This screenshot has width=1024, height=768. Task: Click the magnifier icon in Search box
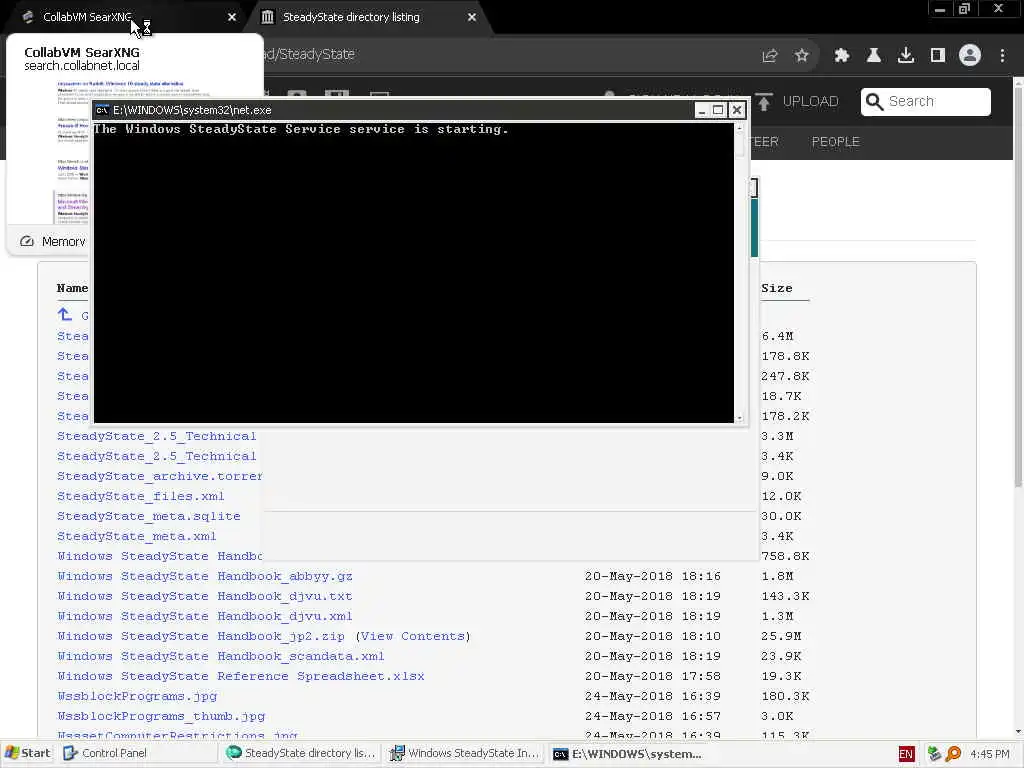[x=874, y=101]
